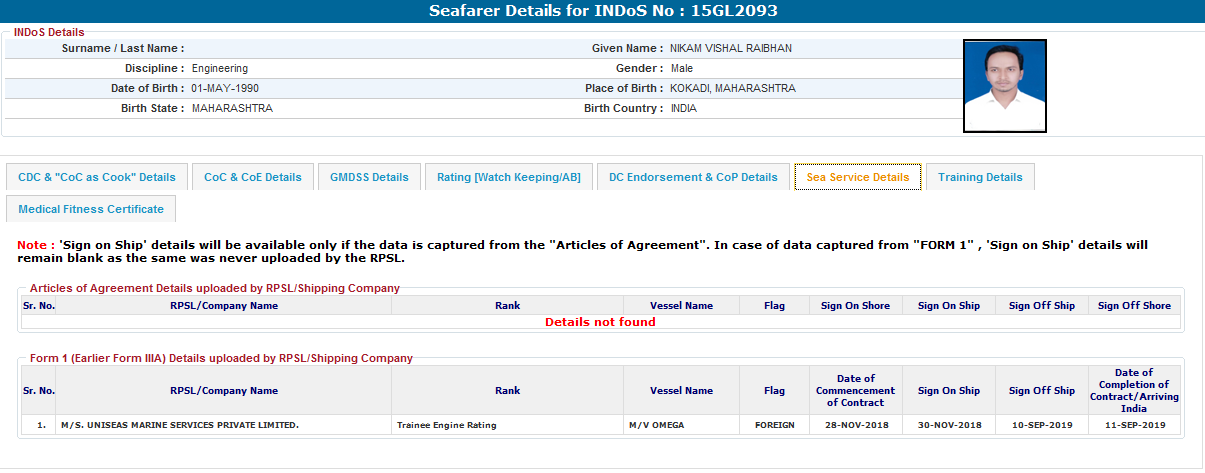Open the CDC & "CoC as Cook" Details tab

[97, 177]
